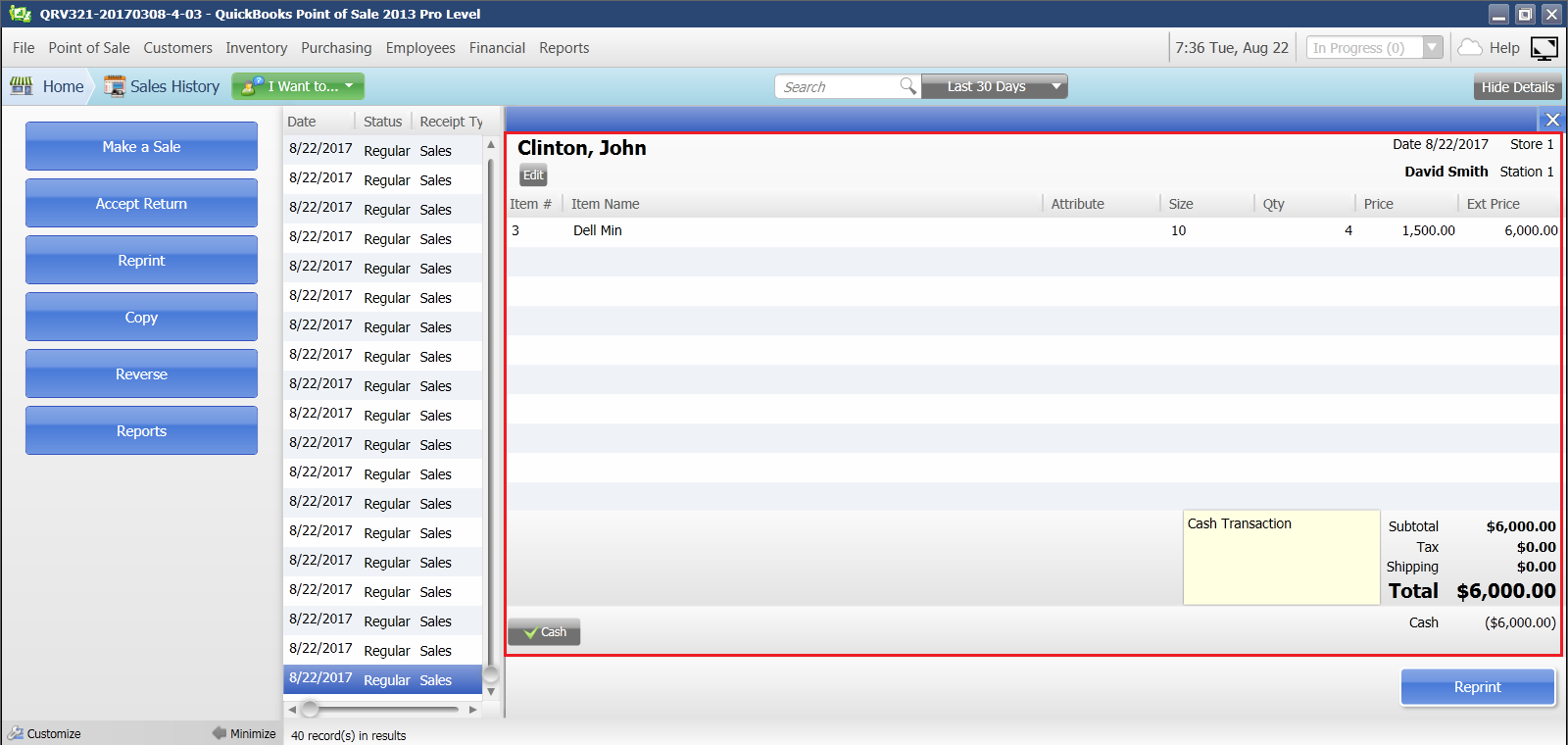Open the Financial menu
This screenshot has width=1568, height=745.
pyautogui.click(x=497, y=47)
